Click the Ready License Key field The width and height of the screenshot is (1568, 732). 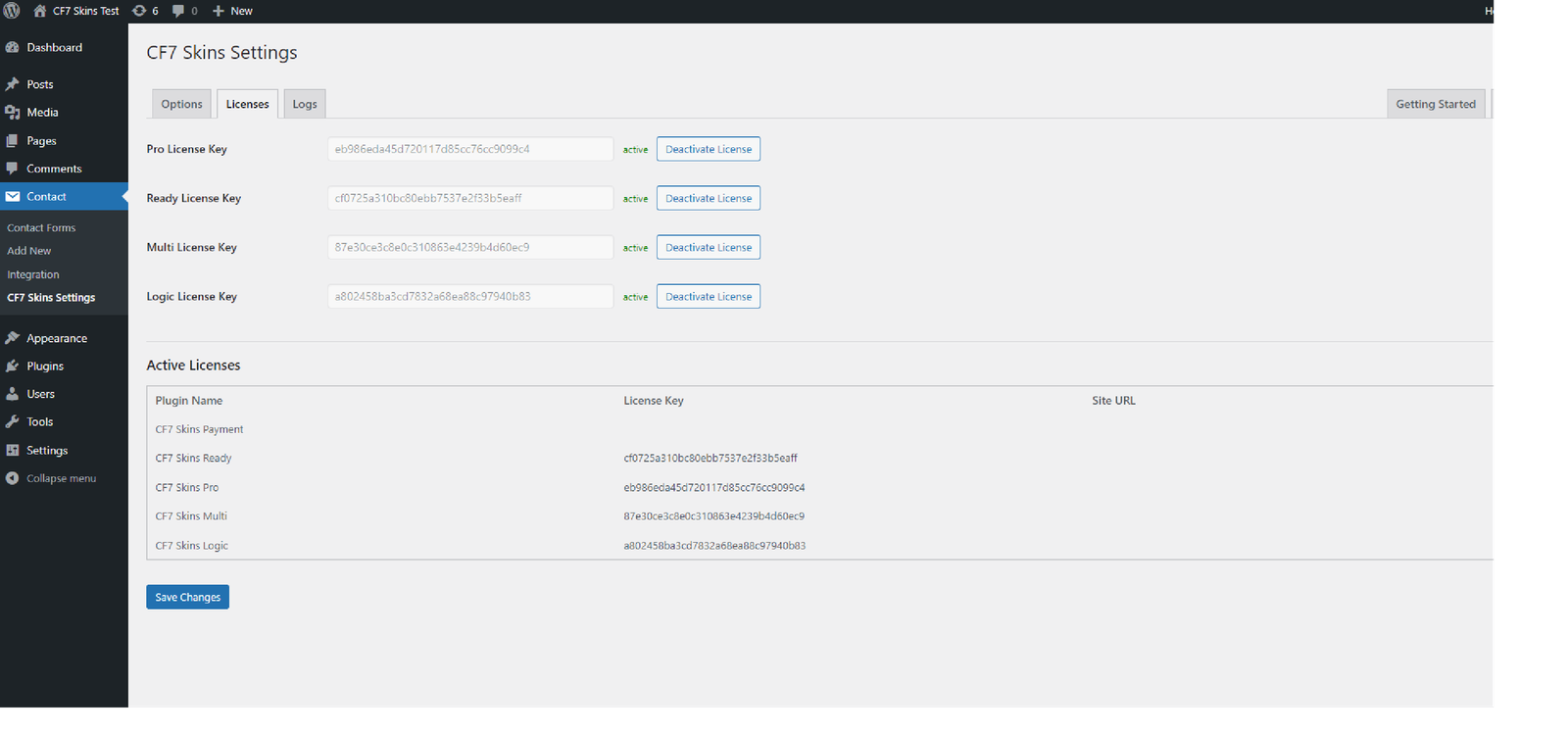point(470,198)
